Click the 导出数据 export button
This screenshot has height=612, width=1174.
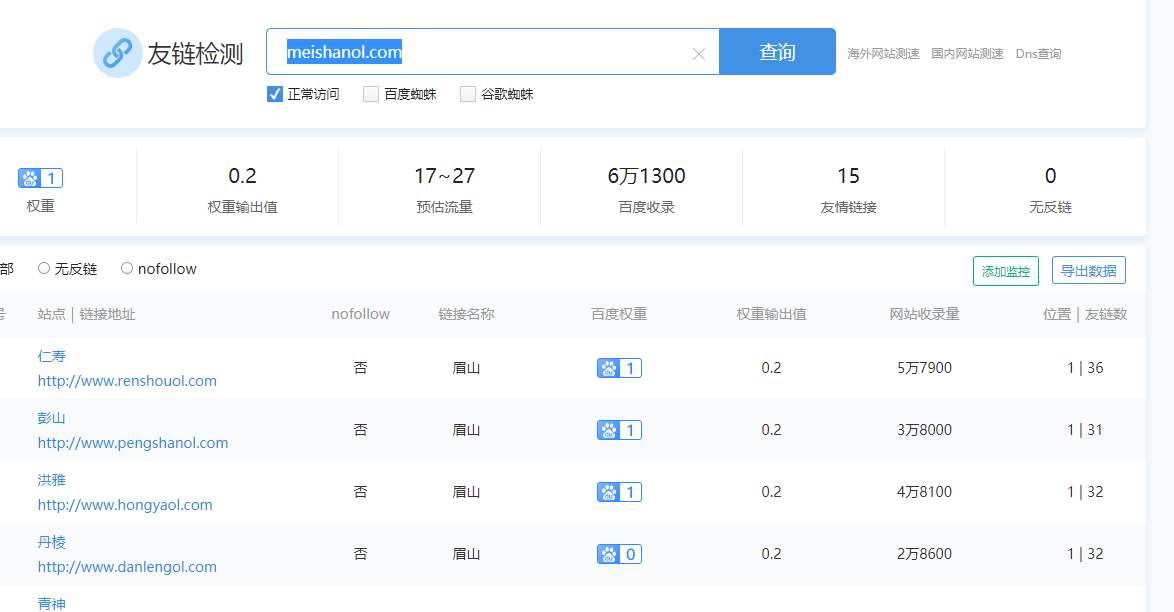coord(1088,271)
